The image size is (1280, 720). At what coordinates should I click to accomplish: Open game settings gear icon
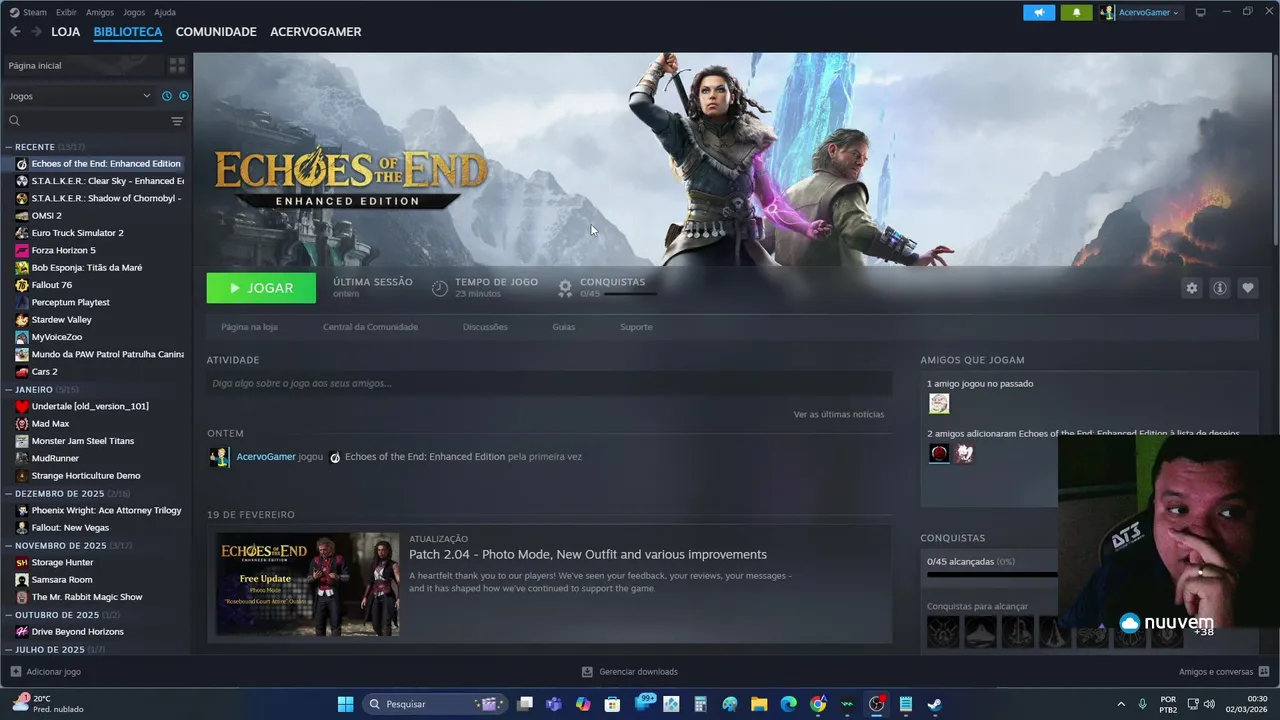click(x=1191, y=288)
